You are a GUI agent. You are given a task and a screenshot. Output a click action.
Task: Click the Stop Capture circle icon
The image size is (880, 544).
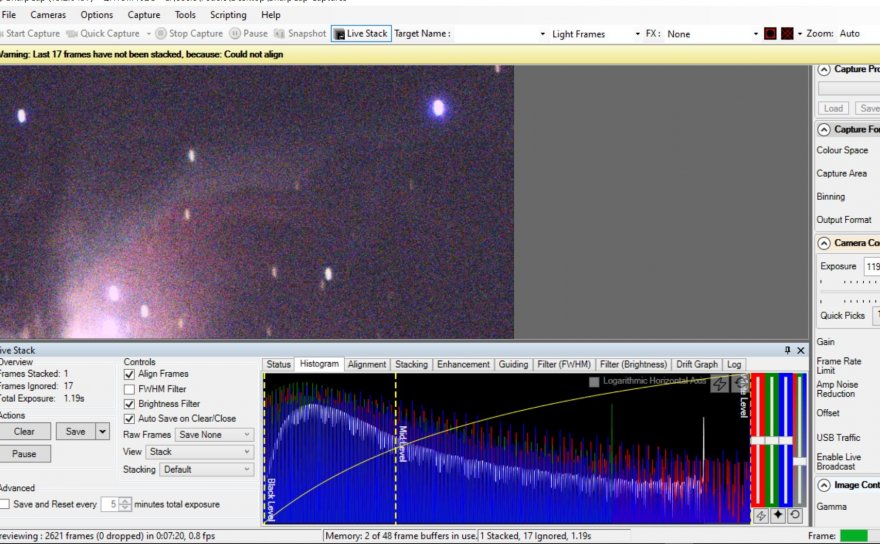click(161, 34)
